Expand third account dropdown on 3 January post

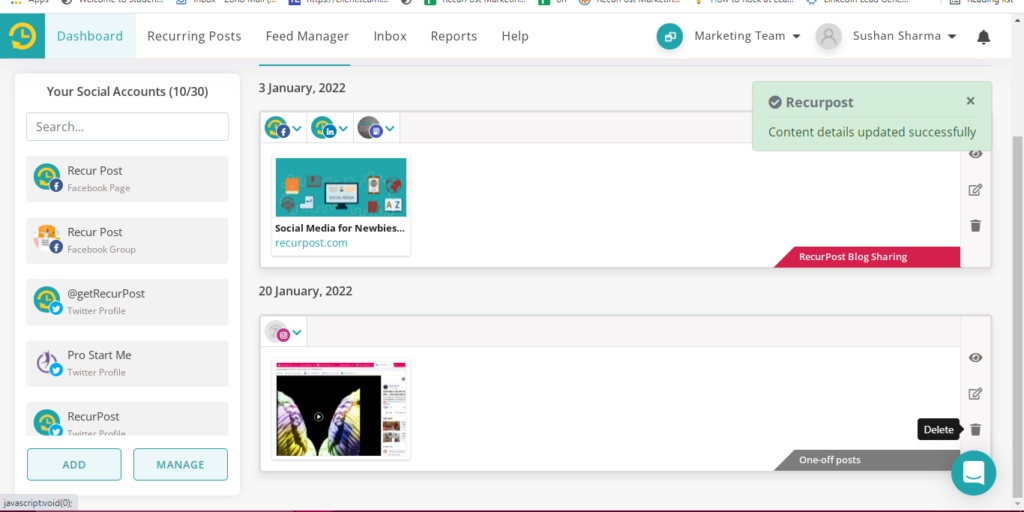pos(390,129)
